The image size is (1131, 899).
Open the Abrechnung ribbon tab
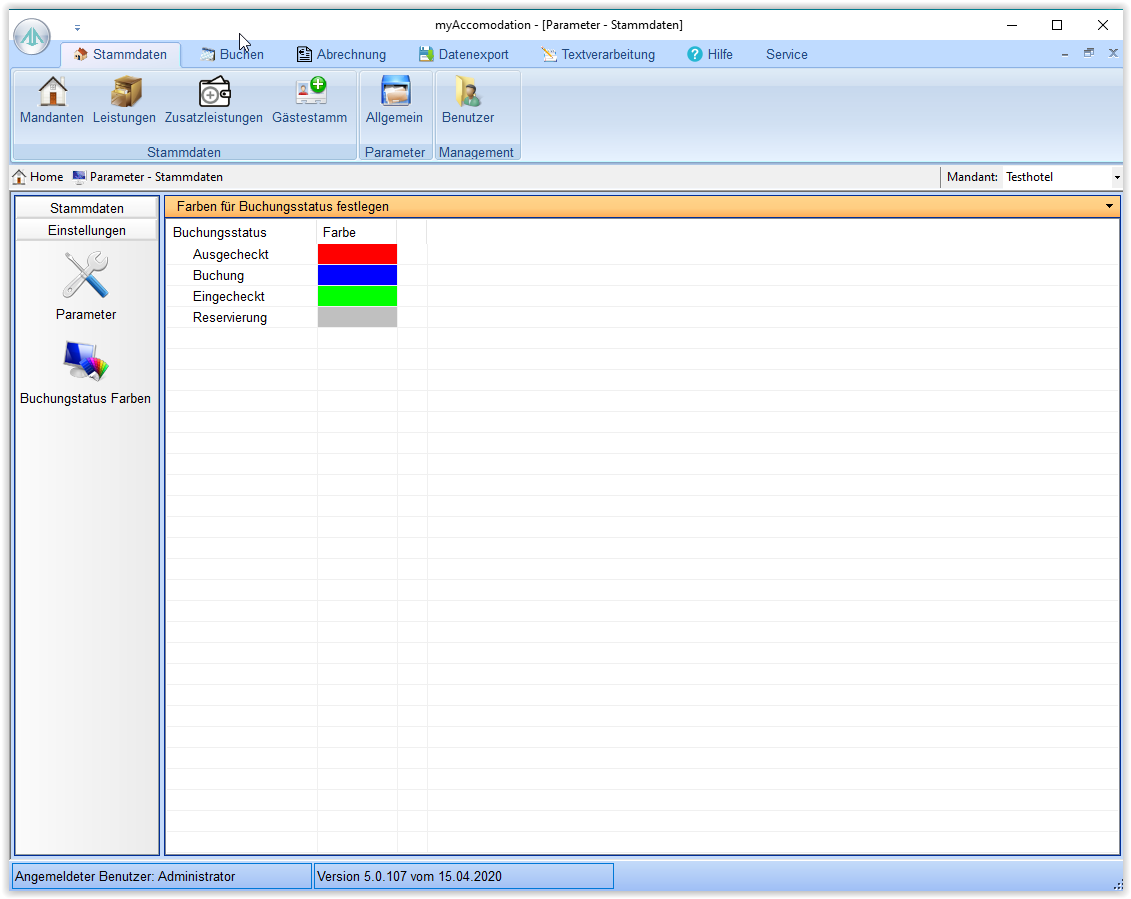point(341,55)
